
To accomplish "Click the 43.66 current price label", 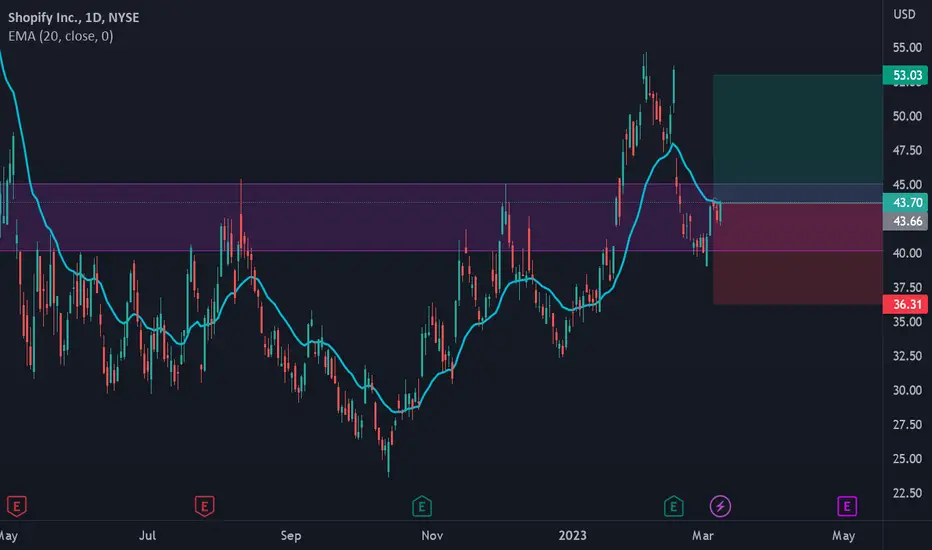I will point(906,221).
